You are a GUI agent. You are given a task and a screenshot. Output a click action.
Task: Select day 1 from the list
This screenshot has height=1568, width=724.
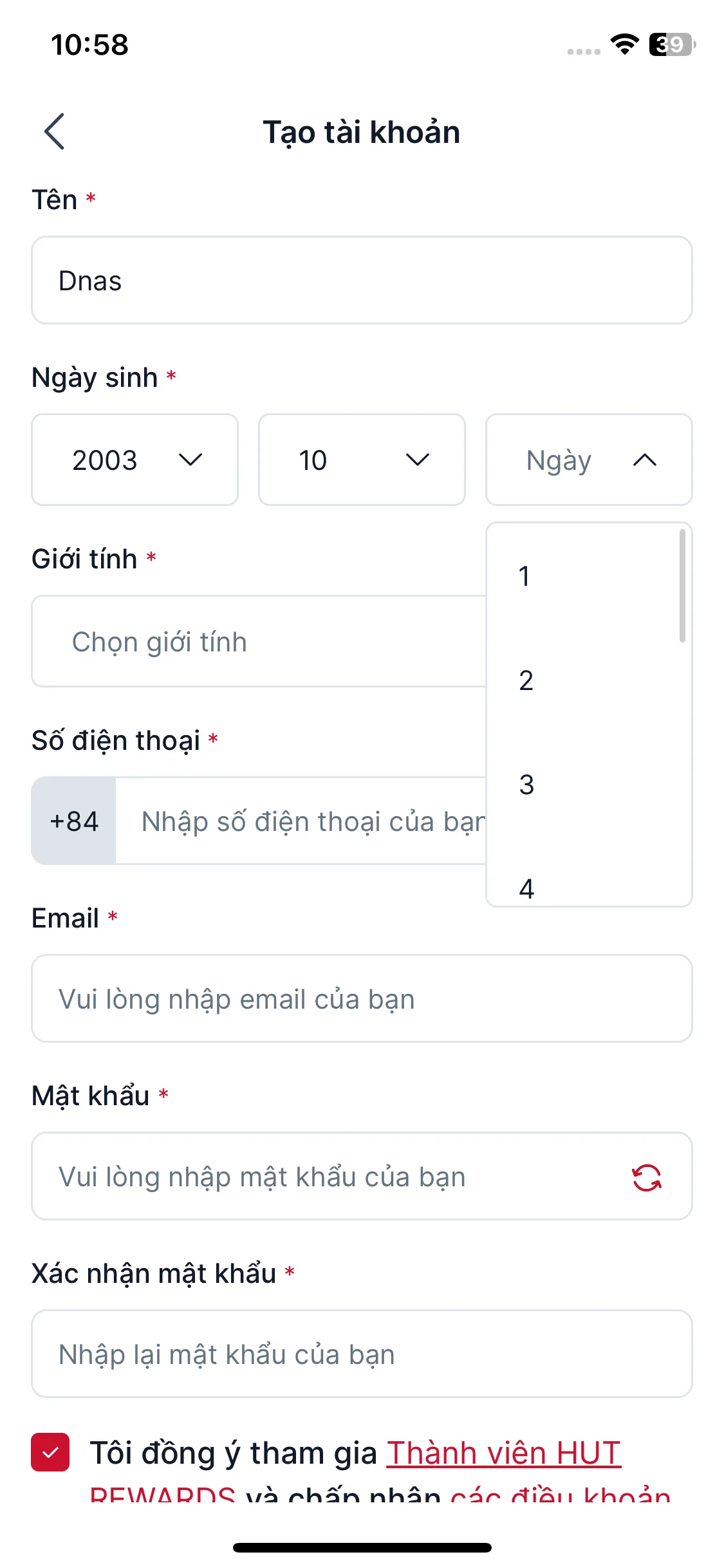(524, 576)
